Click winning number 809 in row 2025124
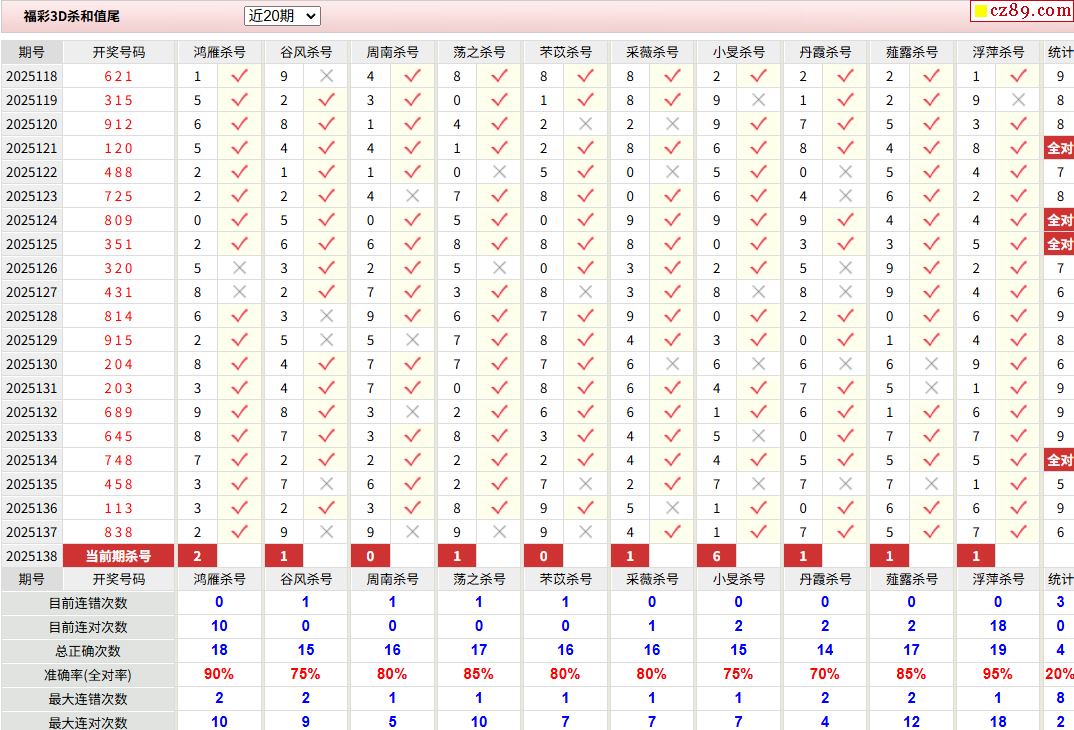The height and width of the screenshot is (730, 1074). coord(118,220)
